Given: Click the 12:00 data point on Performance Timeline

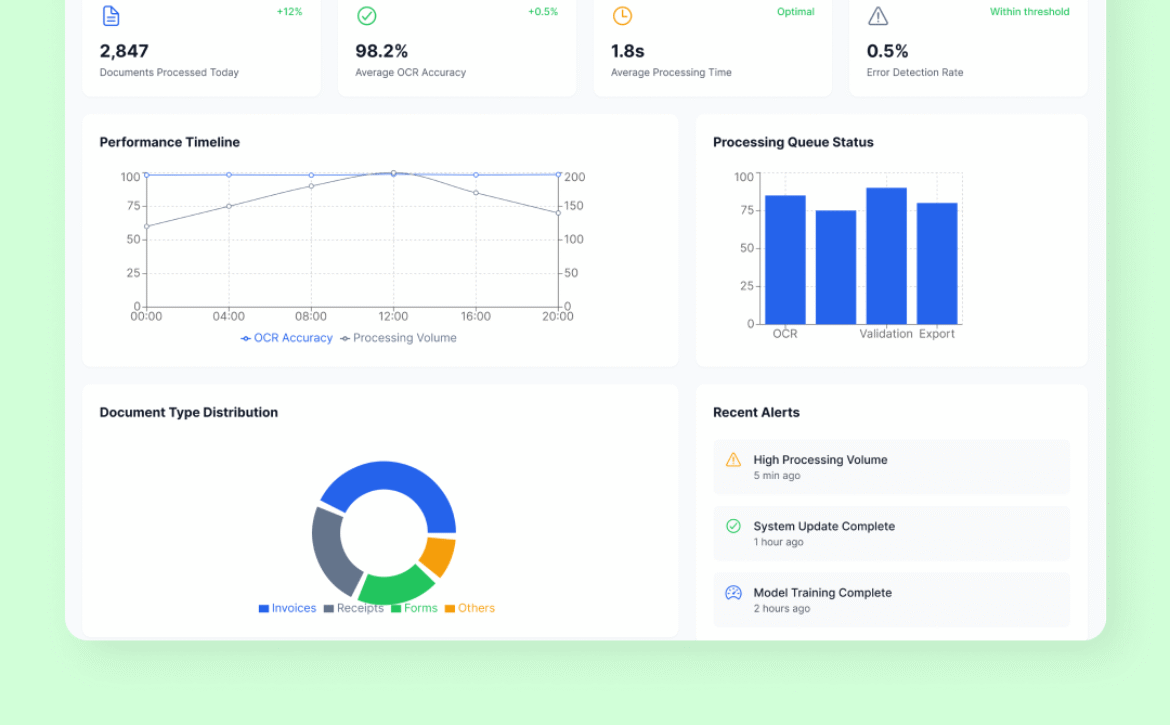Looking at the screenshot, I should [393, 173].
